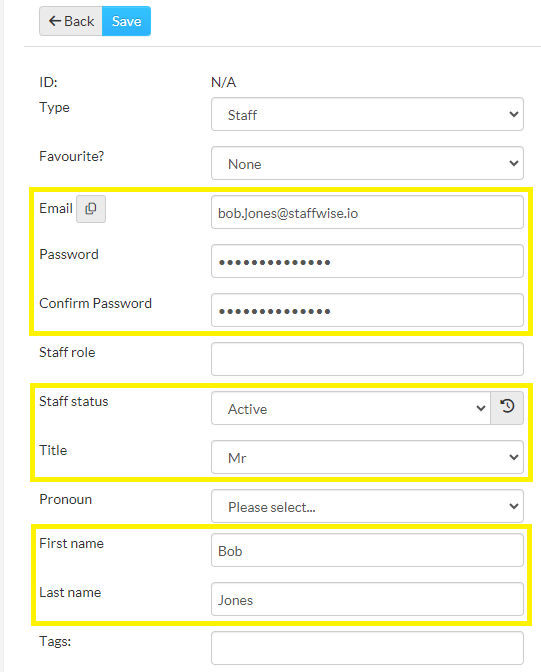Click into the empty Staff role field
541x672 pixels.
tap(367, 359)
